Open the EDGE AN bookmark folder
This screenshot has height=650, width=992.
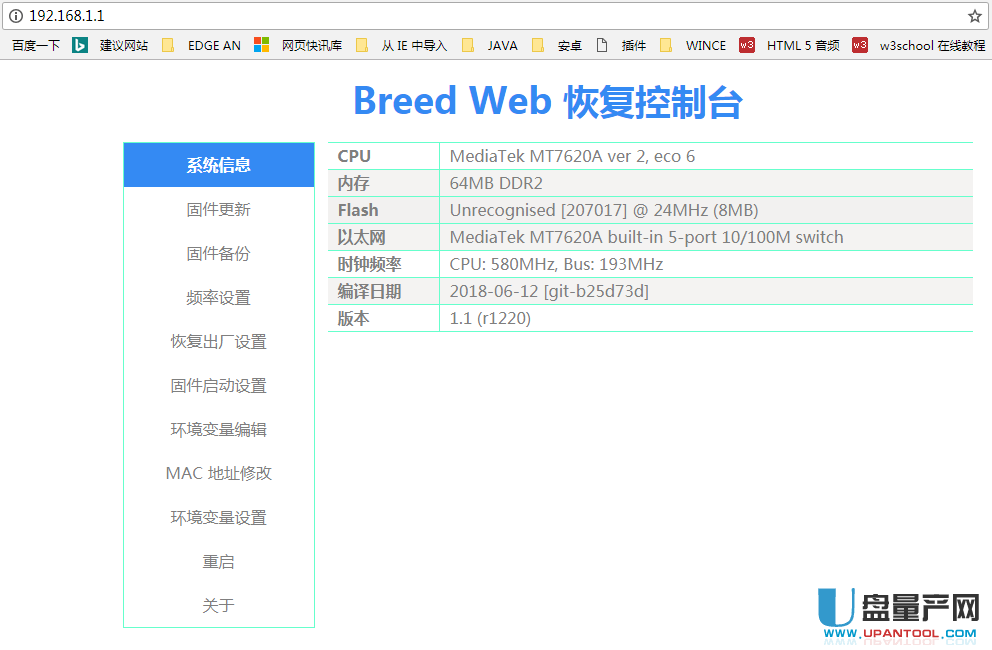click(x=202, y=45)
